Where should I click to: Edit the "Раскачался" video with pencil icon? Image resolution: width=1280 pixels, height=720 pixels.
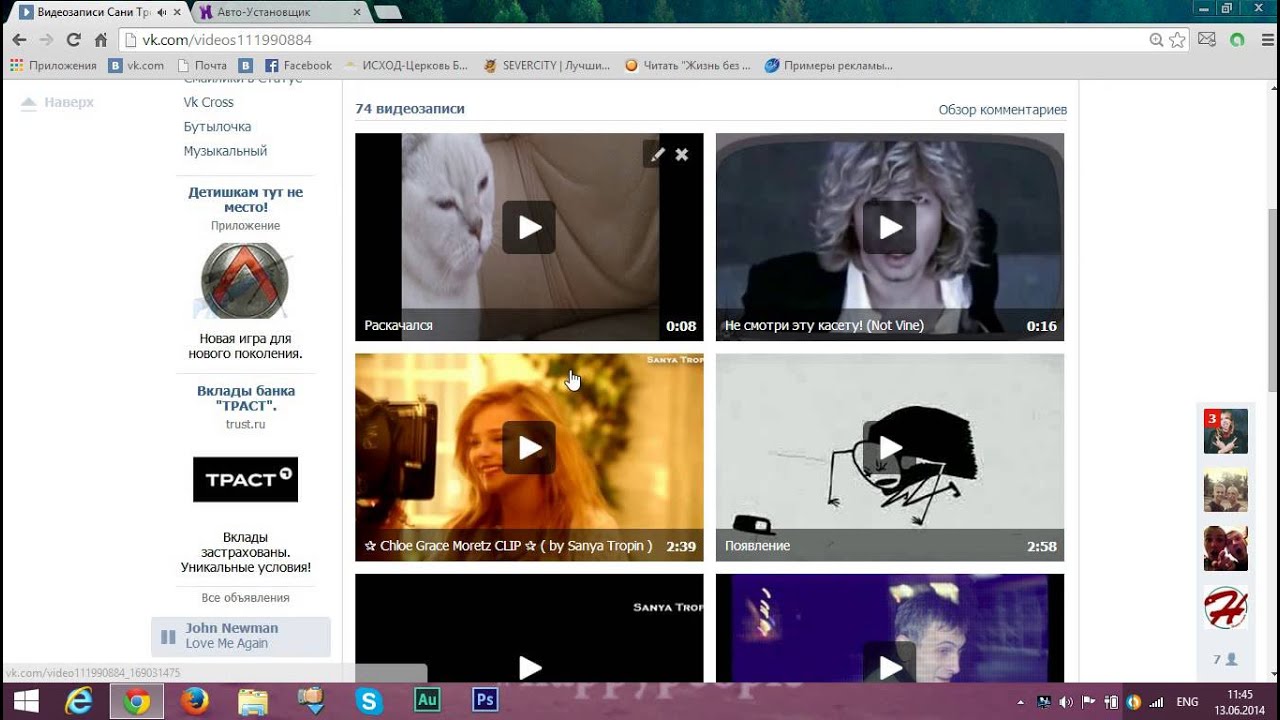[657, 154]
